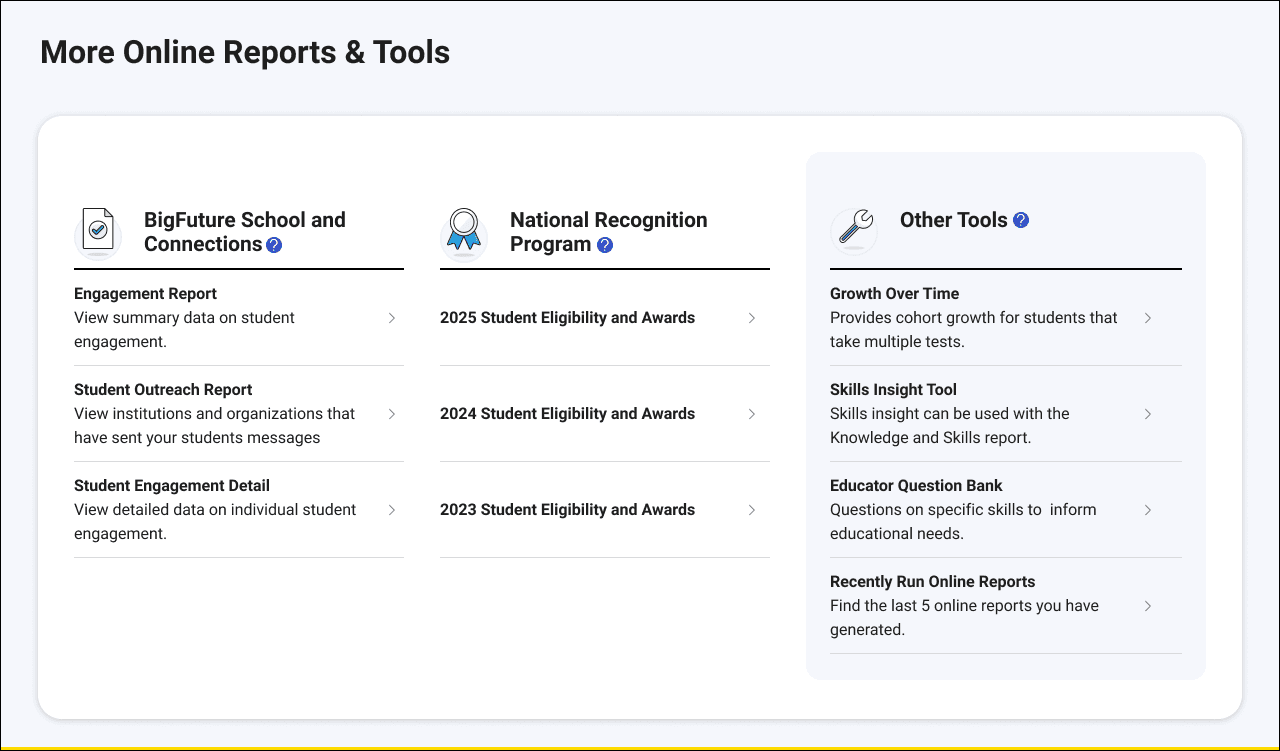1280x751 pixels.
Task: Click the 'BigFuture School and Connections' section title
Action: point(244,232)
